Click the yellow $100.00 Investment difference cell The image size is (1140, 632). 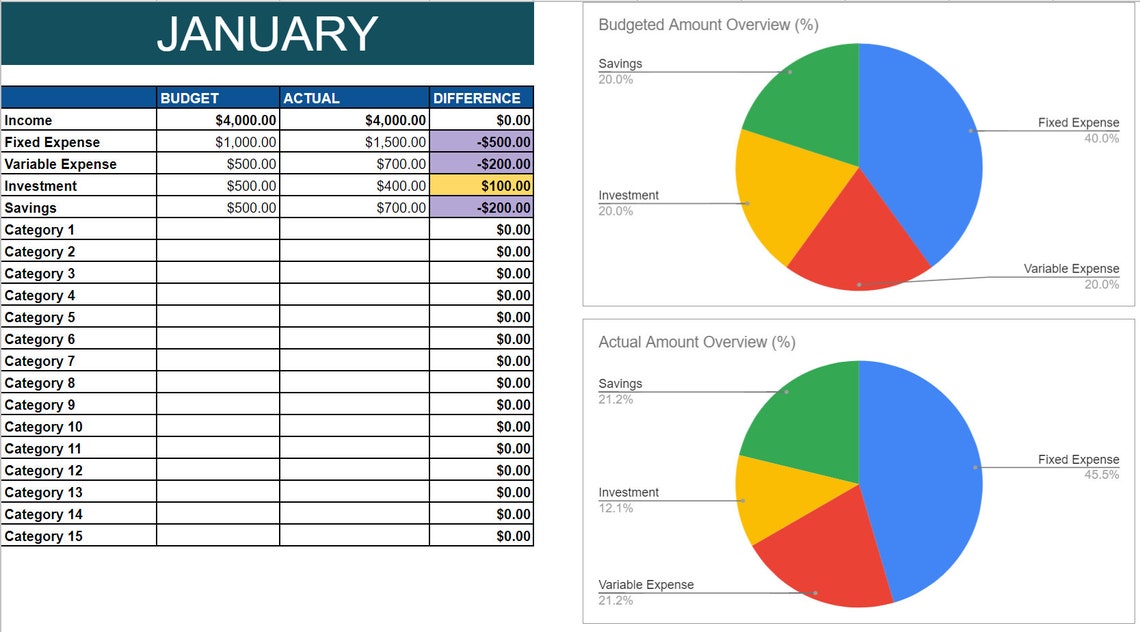click(481, 185)
